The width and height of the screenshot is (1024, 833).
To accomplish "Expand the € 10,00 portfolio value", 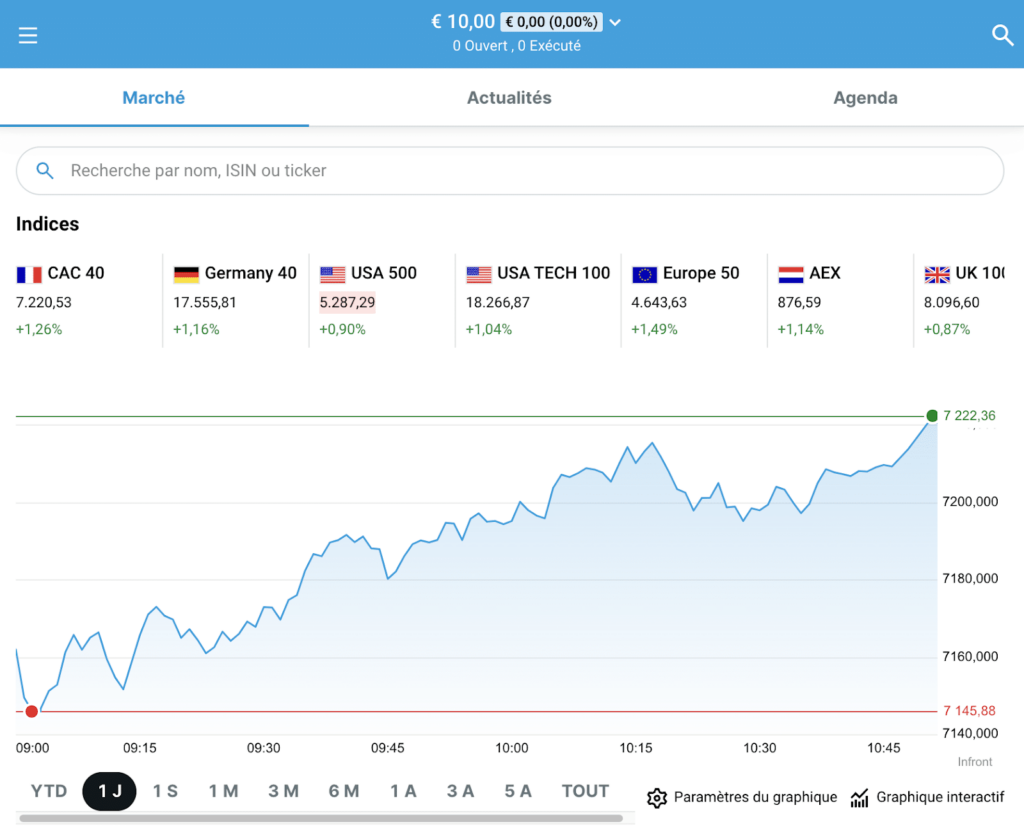I will coord(463,22).
